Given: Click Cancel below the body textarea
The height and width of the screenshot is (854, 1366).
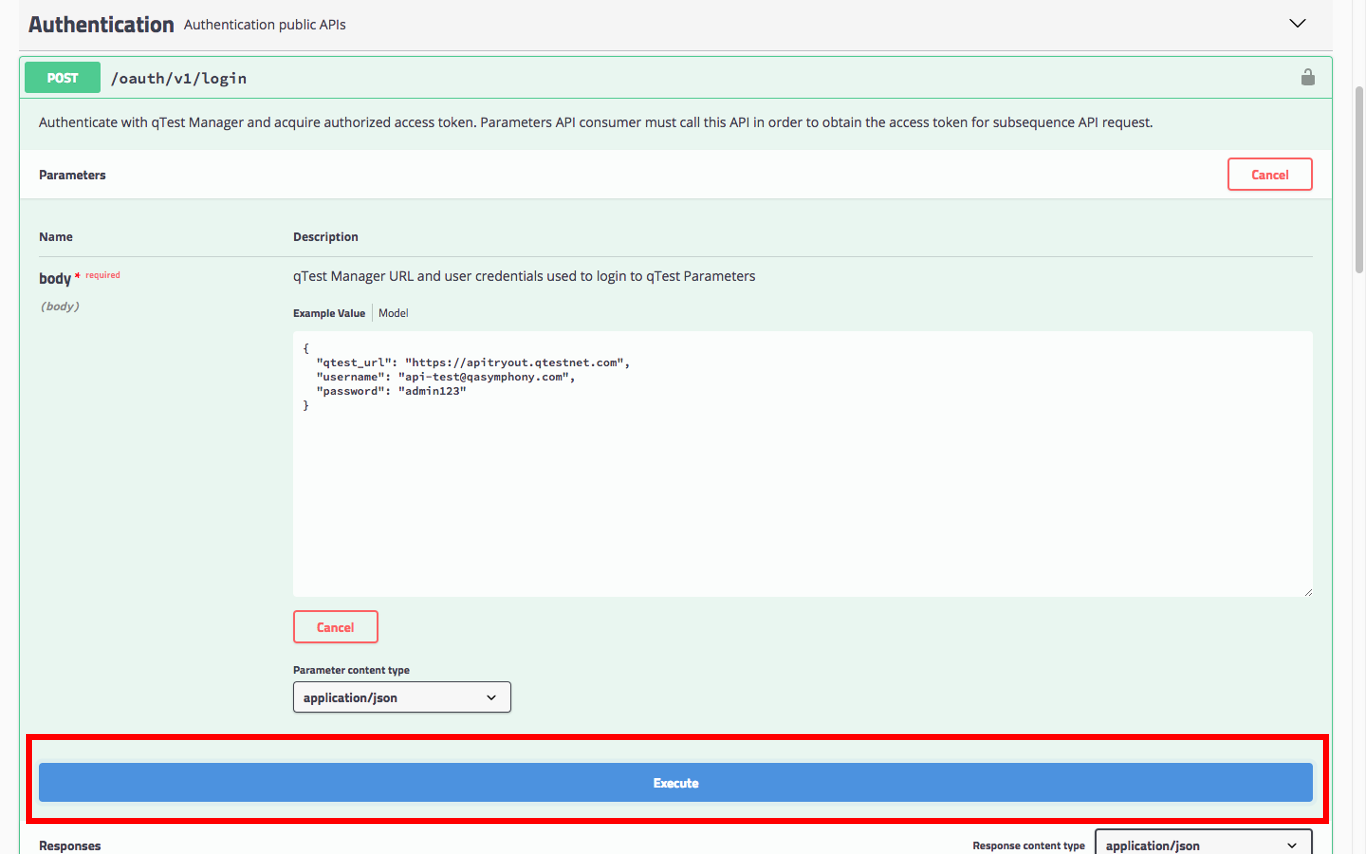Looking at the screenshot, I should click(x=335, y=627).
